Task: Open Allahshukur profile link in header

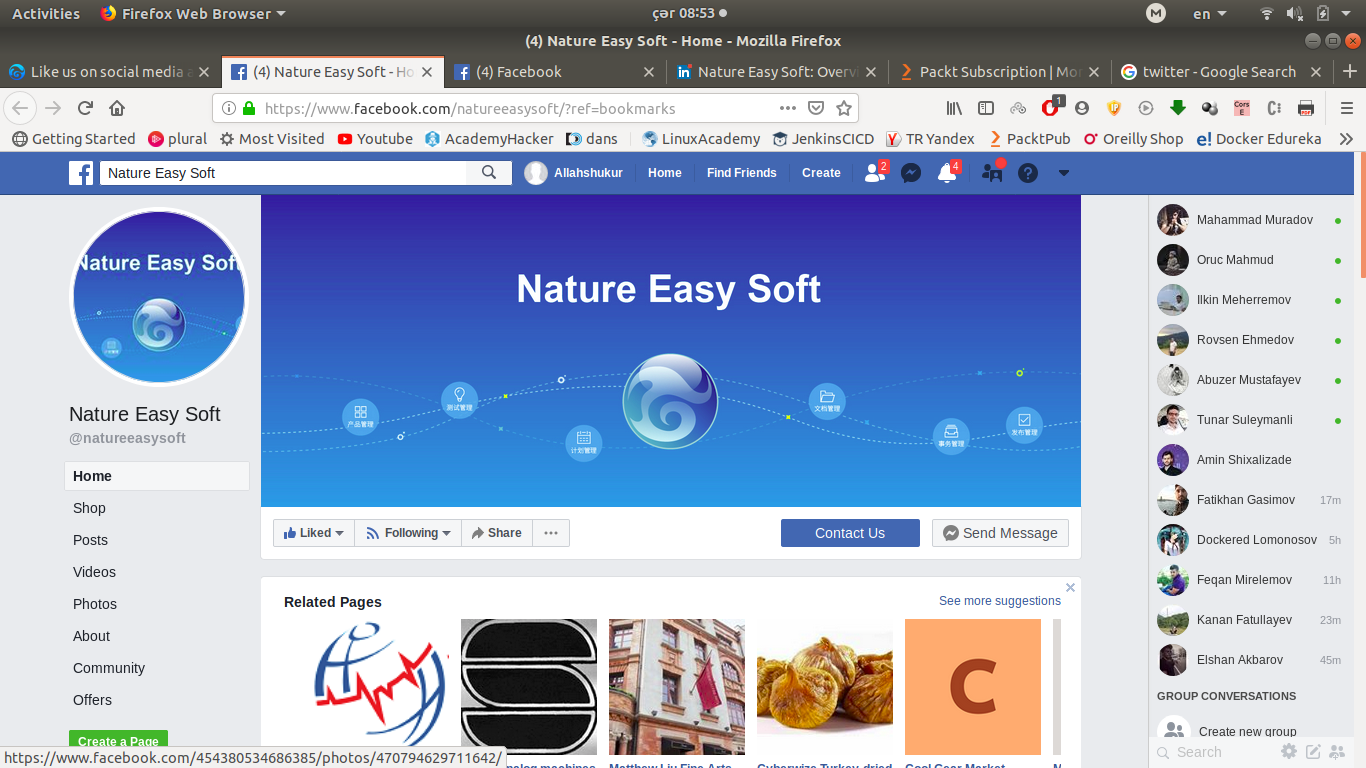Action: click(x=574, y=173)
